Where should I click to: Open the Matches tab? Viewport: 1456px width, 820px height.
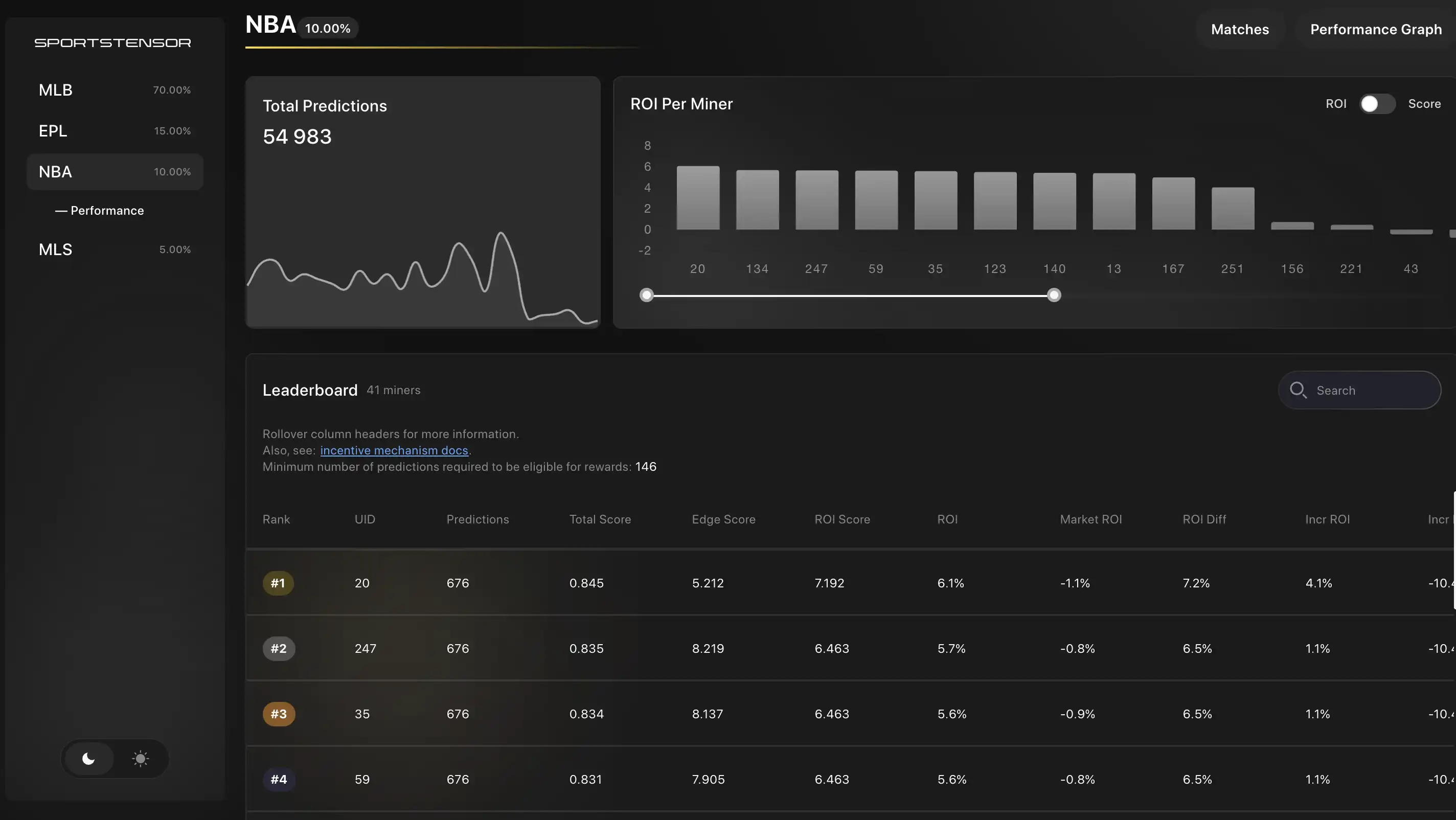[1240, 29]
